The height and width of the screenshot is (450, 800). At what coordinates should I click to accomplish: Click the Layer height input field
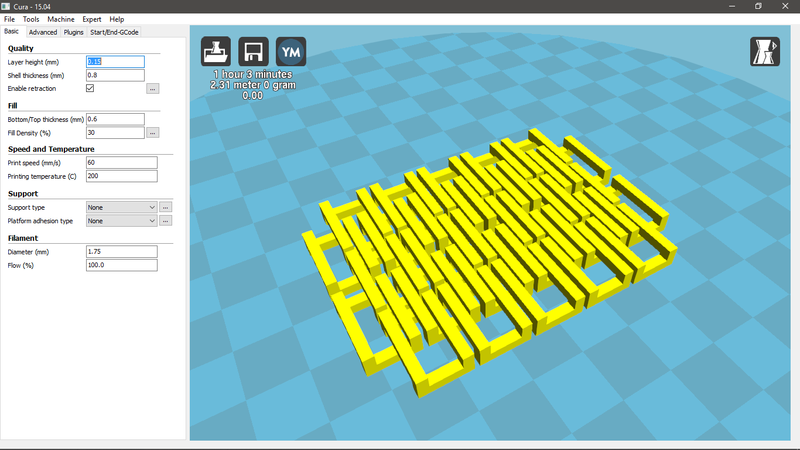115,62
